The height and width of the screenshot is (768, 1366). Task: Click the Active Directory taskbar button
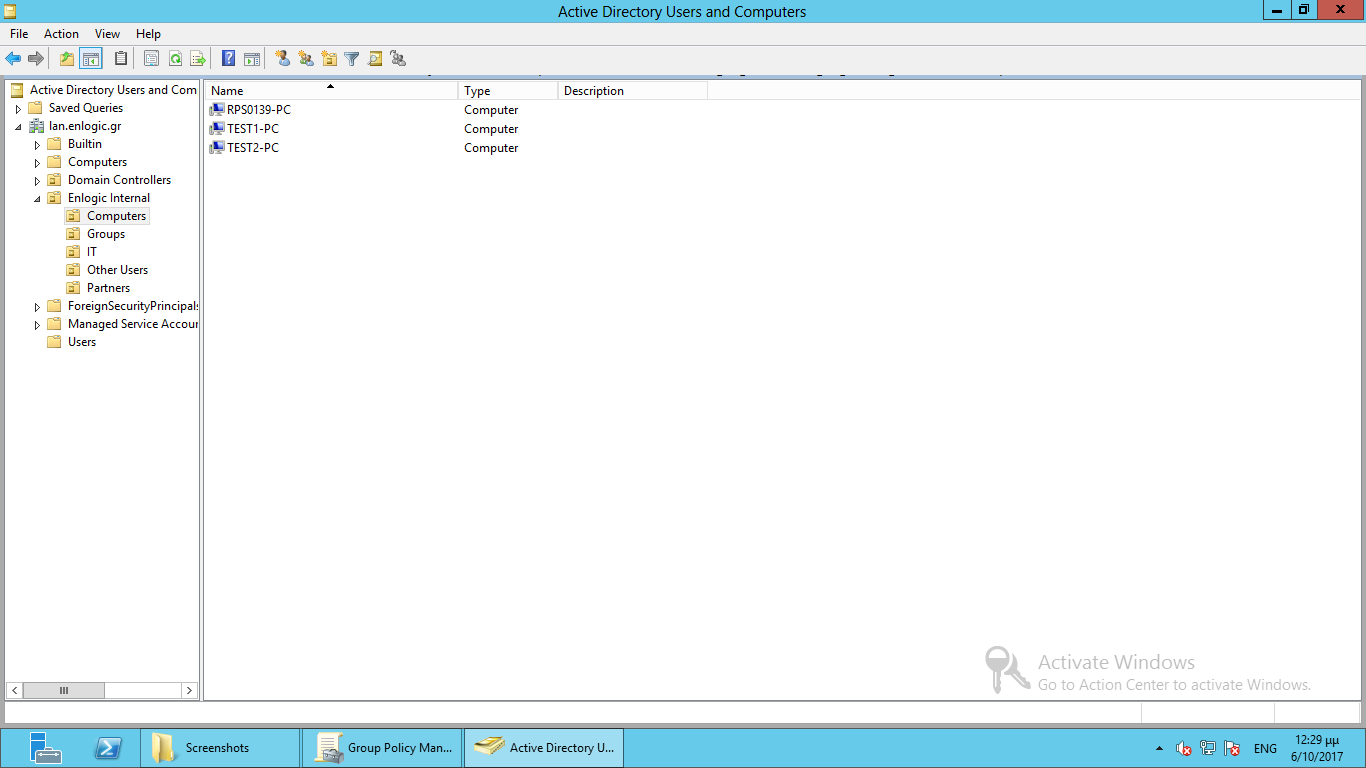click(545, 748)
